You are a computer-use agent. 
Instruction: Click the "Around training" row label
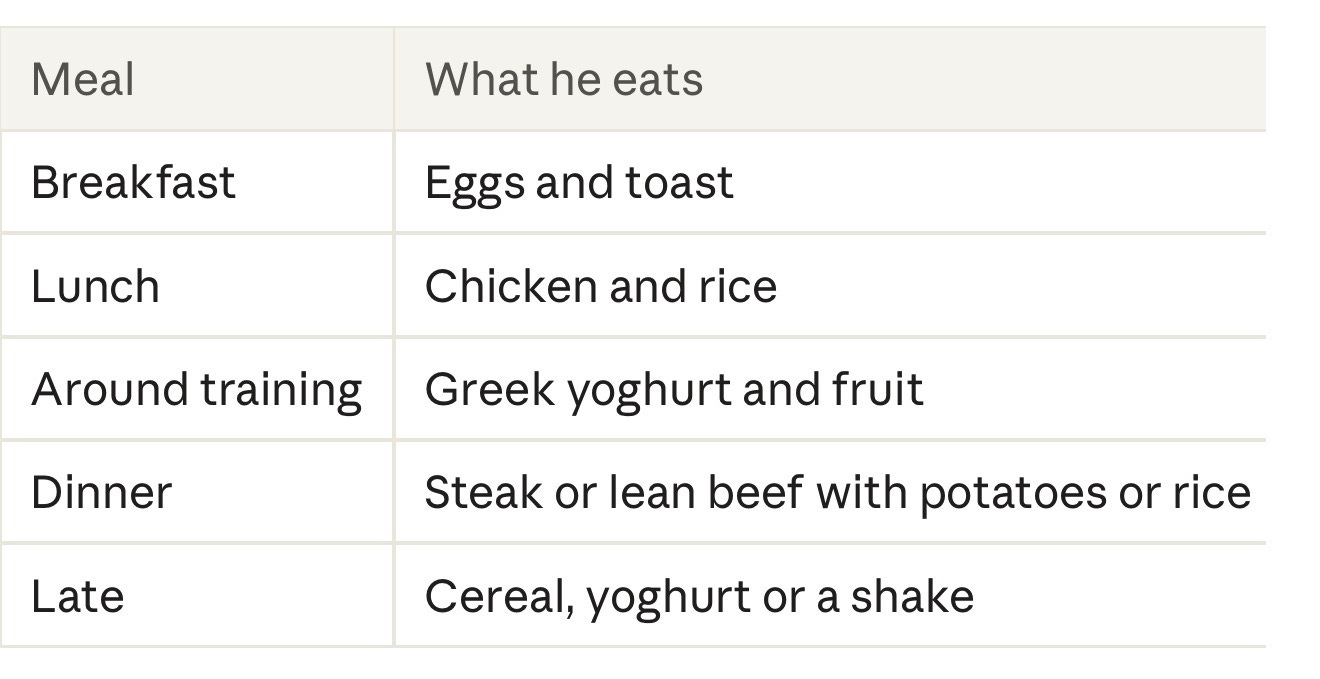[196, 390]
